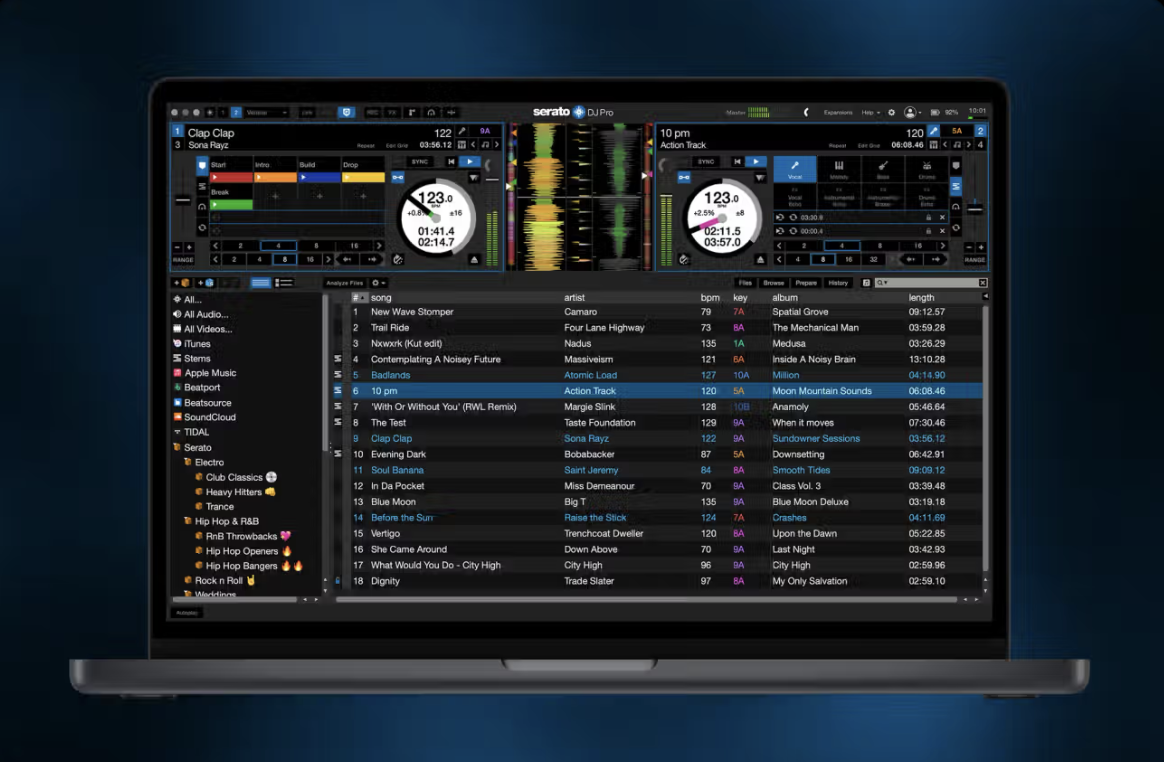
Task: Toggle Repeat on the 10 pm deck
Action: point(837,146)
